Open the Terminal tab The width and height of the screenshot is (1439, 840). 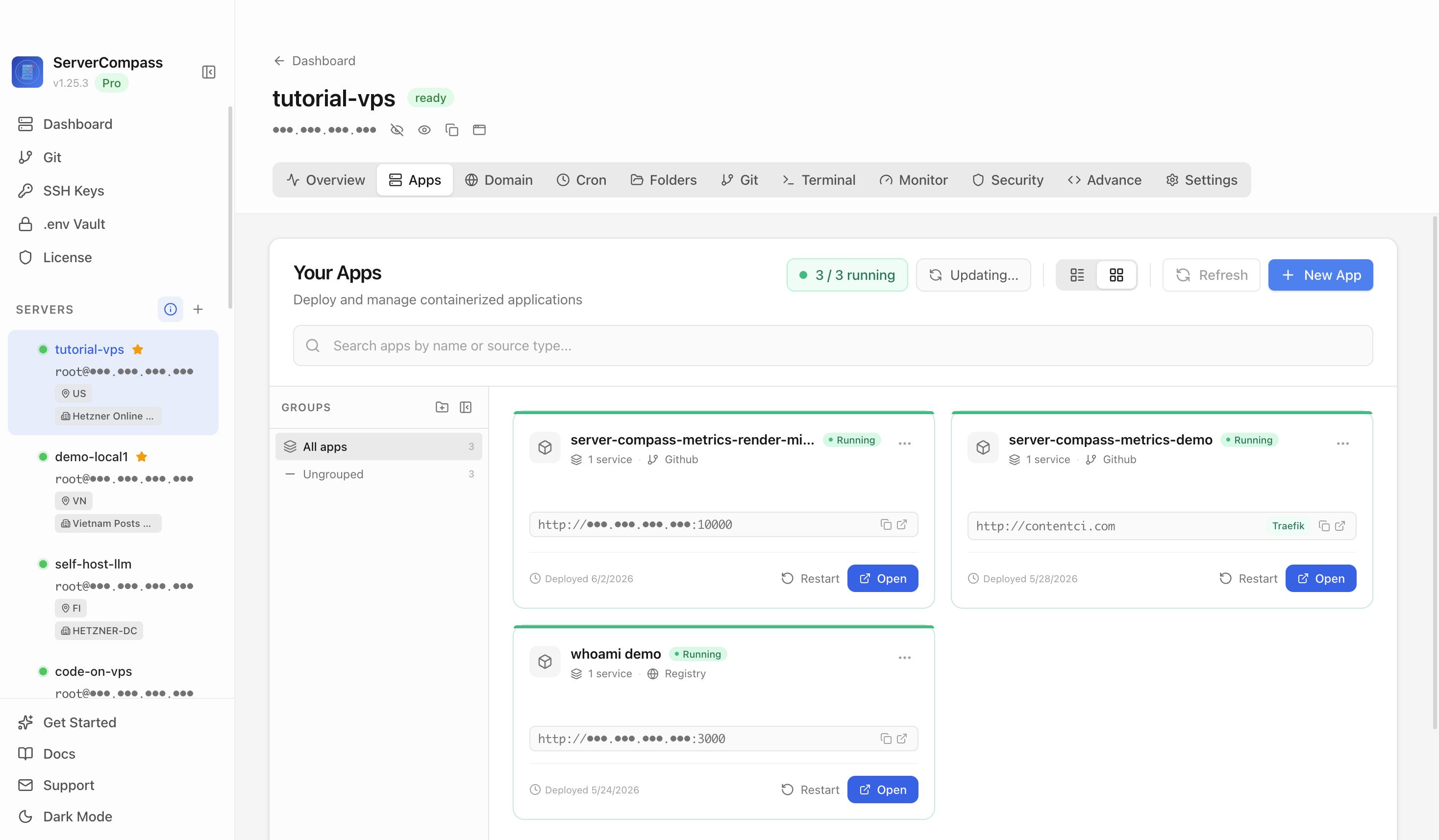(819, 180)
